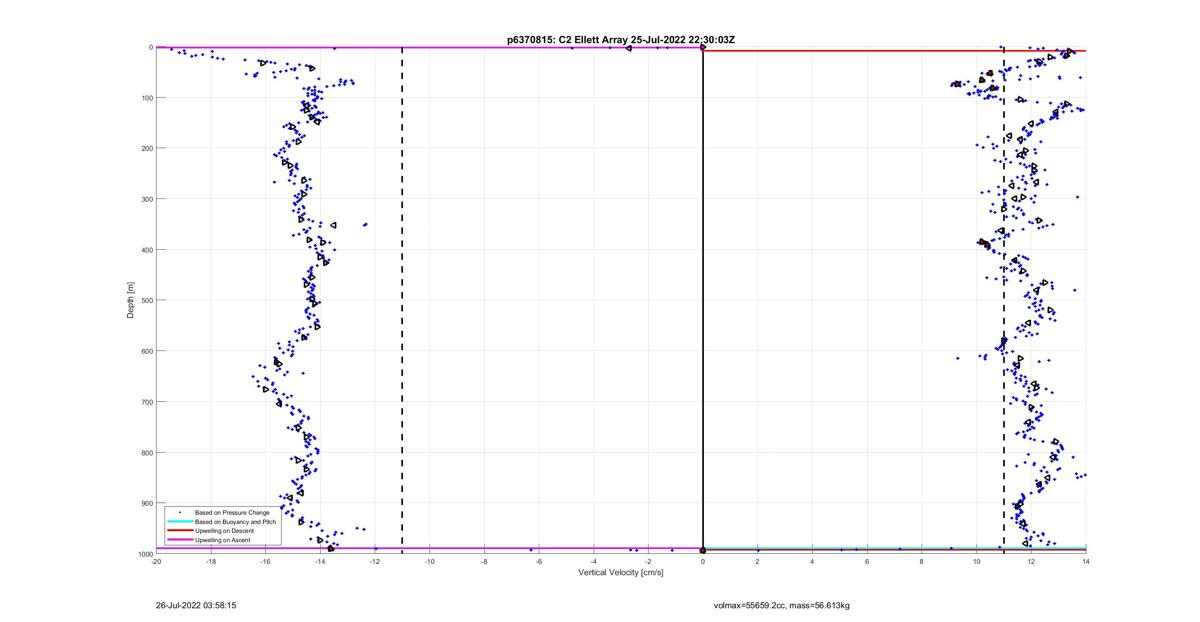This screenshot has width=1200, height=622.
Task: Select the 'Vertical Velocity [cm/s]' x-axis label
Action: (x=621, y=573)
